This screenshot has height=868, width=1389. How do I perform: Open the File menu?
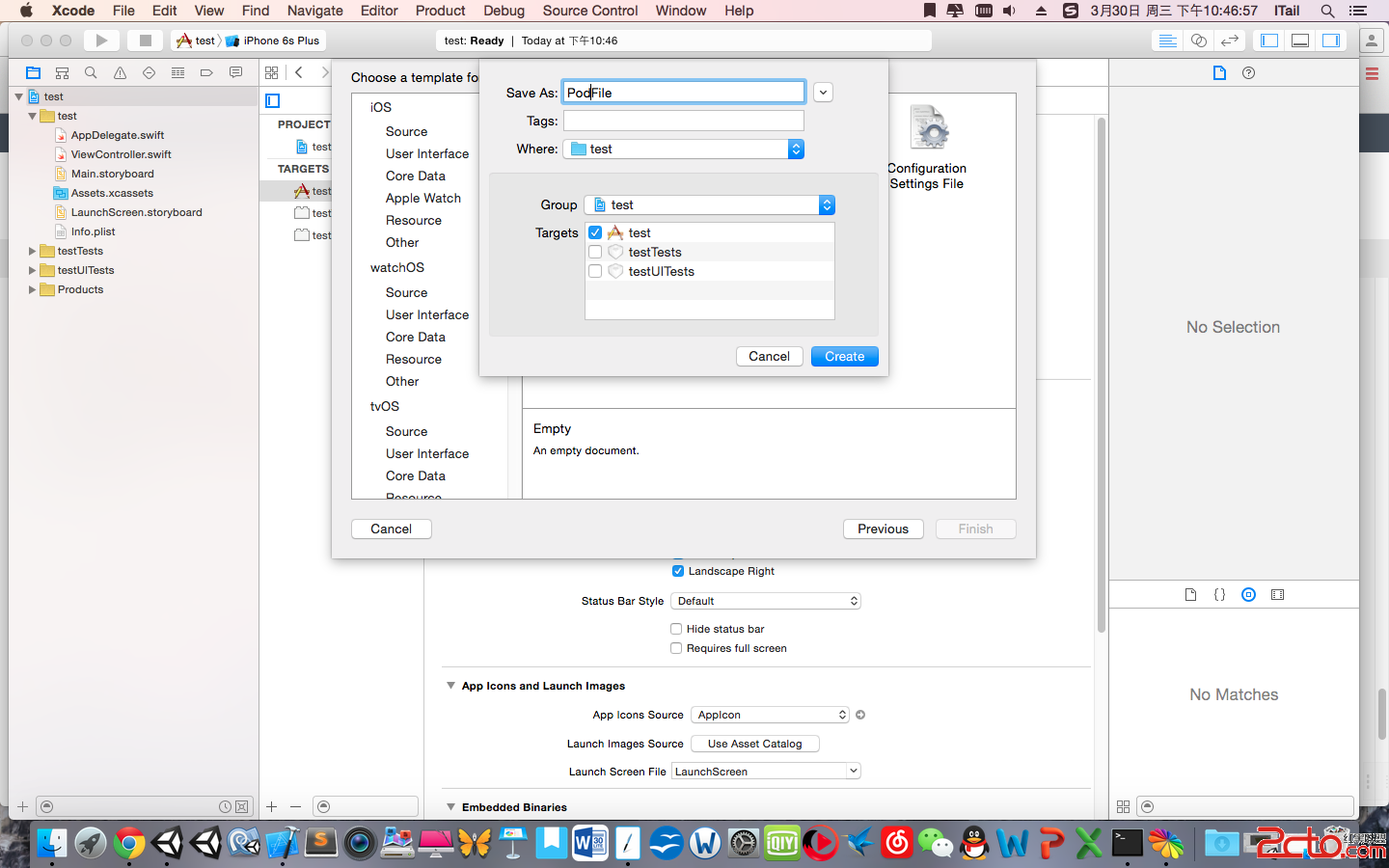123,11
